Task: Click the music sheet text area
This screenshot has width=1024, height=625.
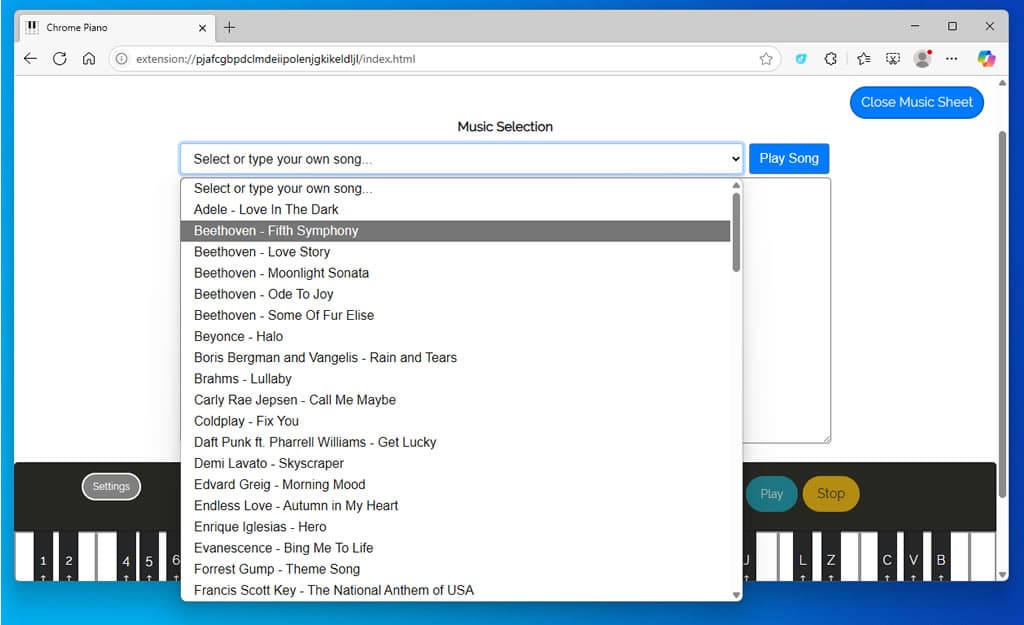Action: point(786,310)
